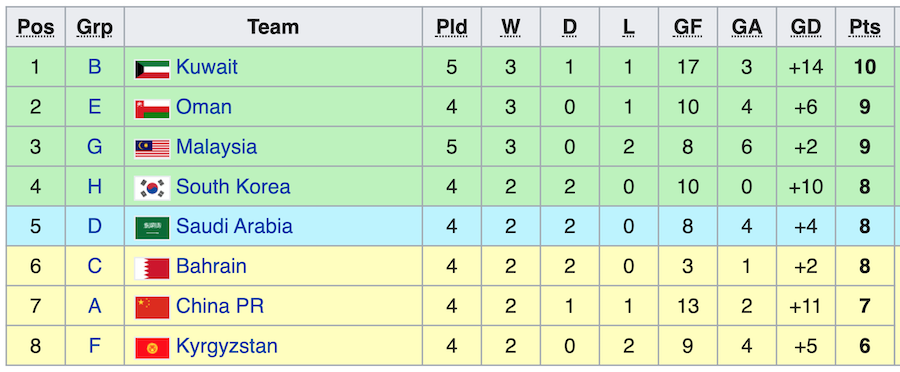Follow the Group H link

click(x=95, y=187)
